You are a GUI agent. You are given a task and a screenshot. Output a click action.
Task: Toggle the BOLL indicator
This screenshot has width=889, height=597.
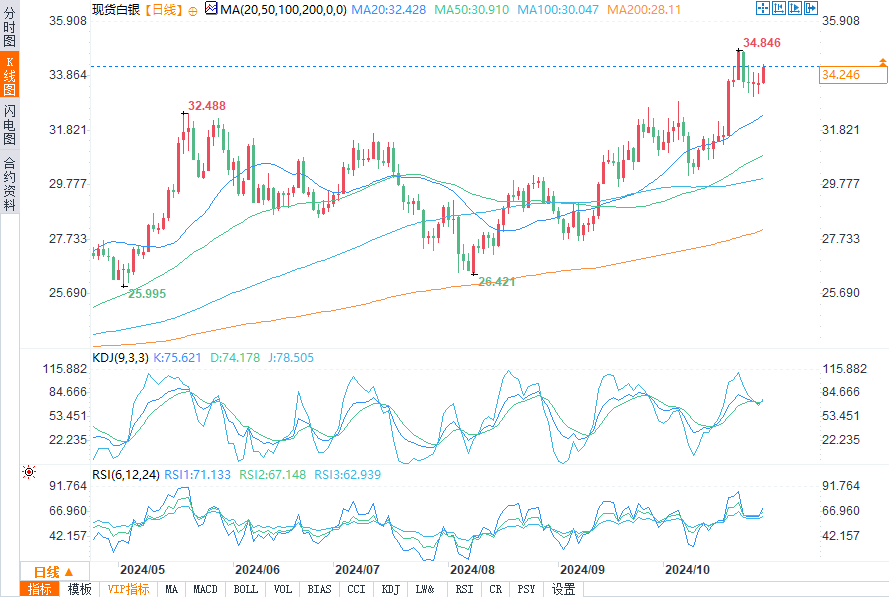(x=245, y=589)
